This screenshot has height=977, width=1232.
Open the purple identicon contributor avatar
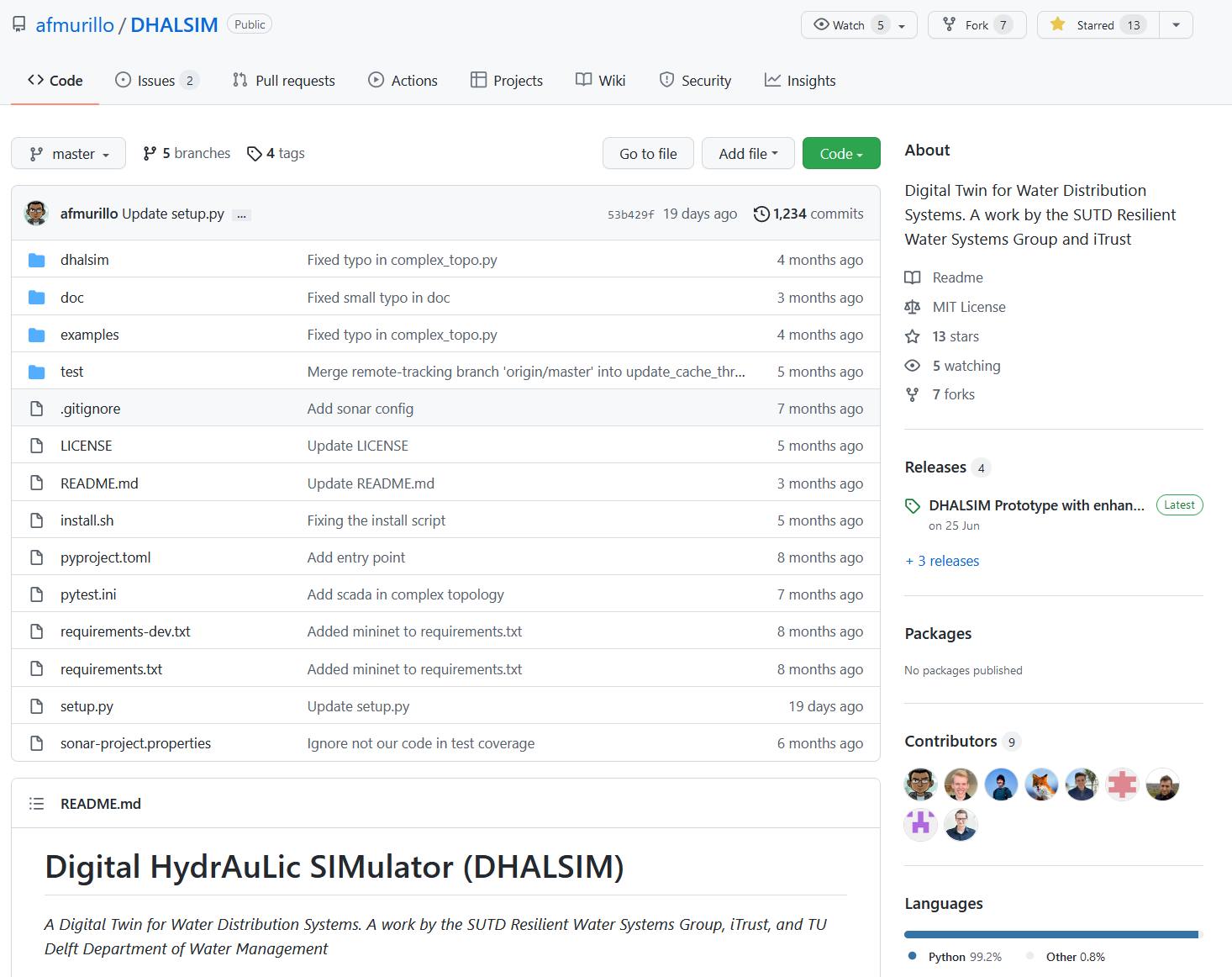pos(921,825)
